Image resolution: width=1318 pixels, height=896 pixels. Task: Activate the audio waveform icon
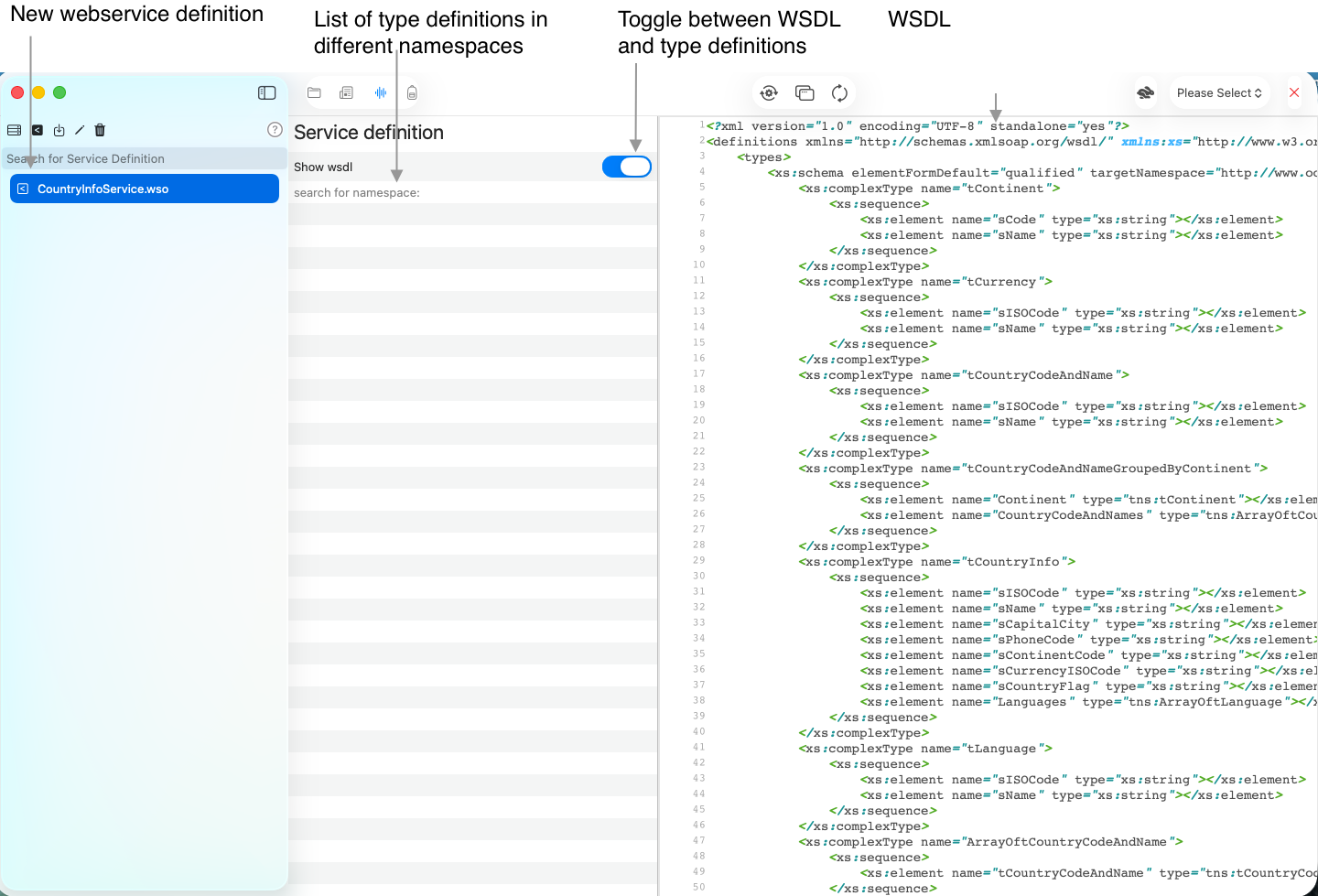(x=380, y=92)
